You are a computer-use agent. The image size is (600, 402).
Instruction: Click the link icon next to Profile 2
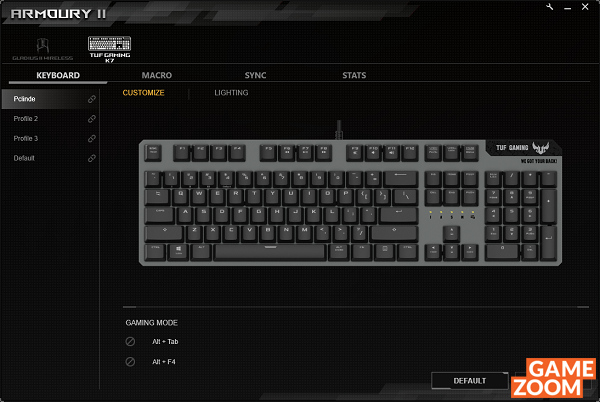(92, 119)
